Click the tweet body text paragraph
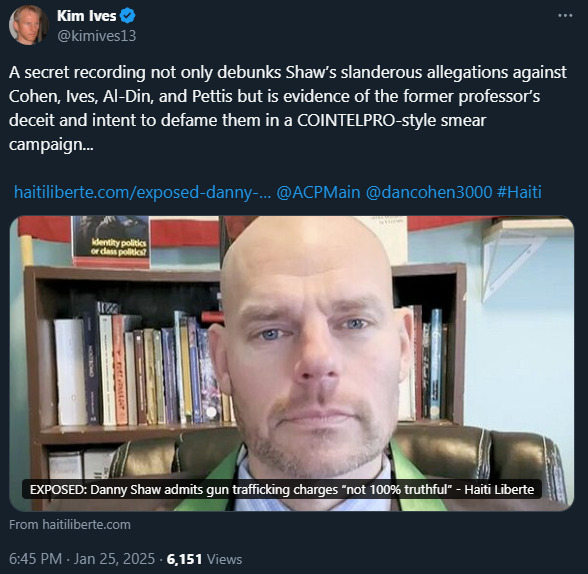 [288, 108]
